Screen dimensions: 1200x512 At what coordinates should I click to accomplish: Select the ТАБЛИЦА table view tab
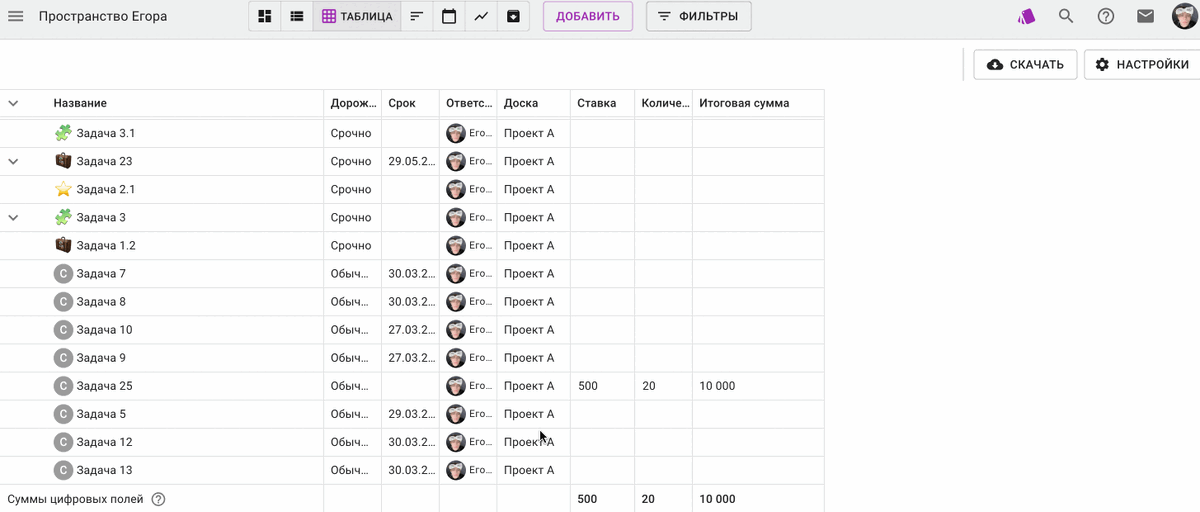coord(357,16)
